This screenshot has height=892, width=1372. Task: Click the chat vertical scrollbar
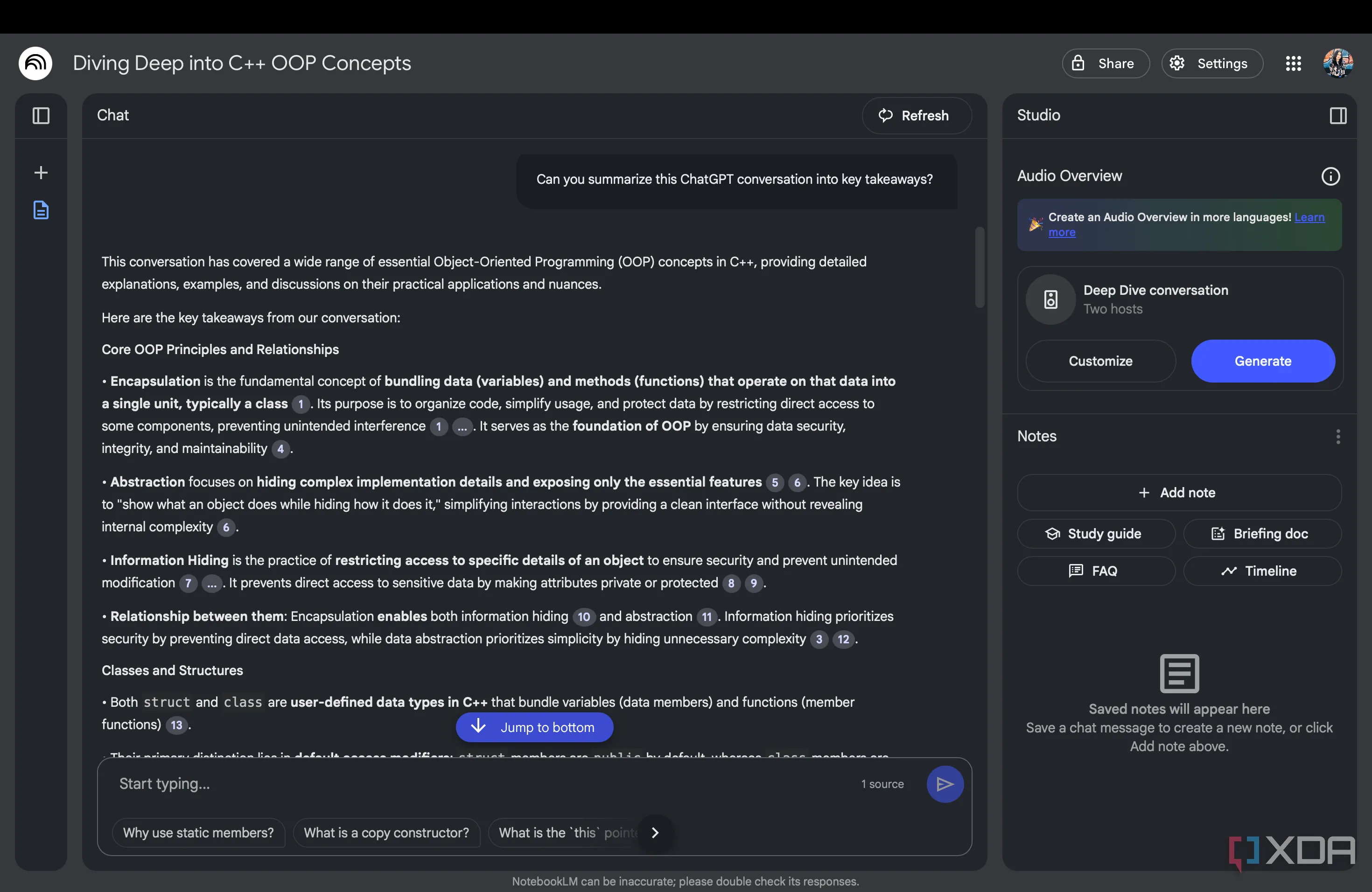tap(979, 267)
